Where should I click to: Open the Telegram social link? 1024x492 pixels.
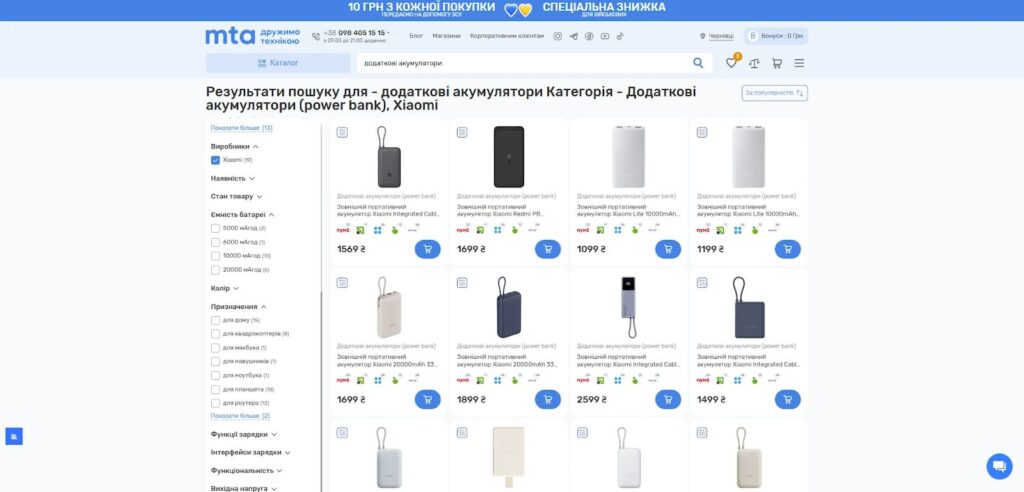[x=573, y=36]
